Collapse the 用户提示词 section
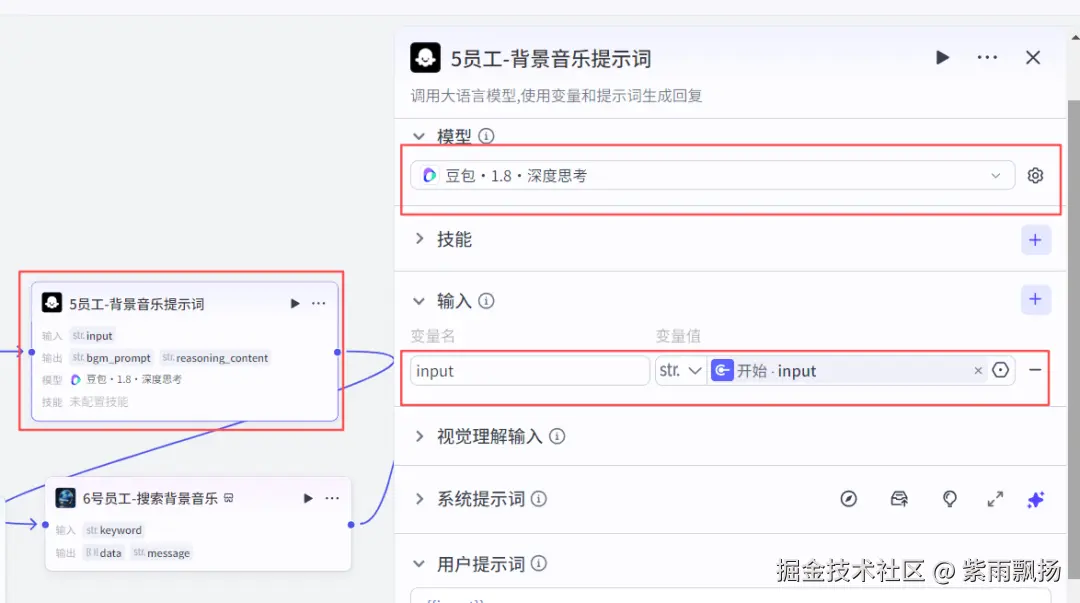 click(x=419, y=564)
